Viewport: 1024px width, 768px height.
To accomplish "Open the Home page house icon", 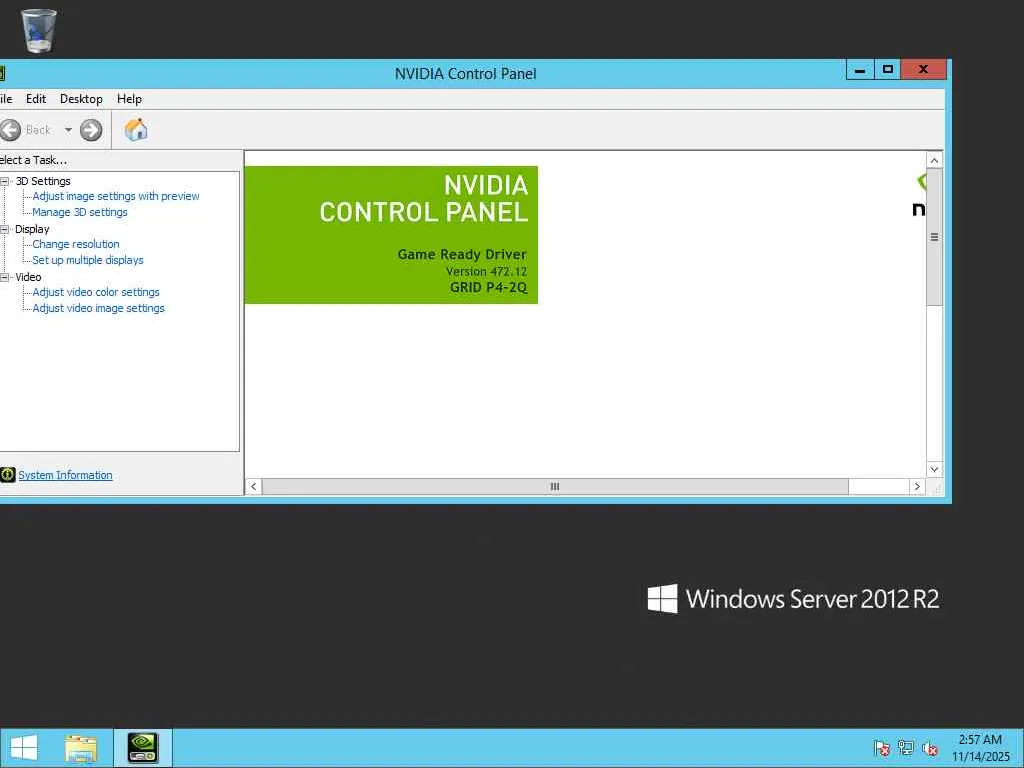I will pyautogui.click(x=136, y=129).
